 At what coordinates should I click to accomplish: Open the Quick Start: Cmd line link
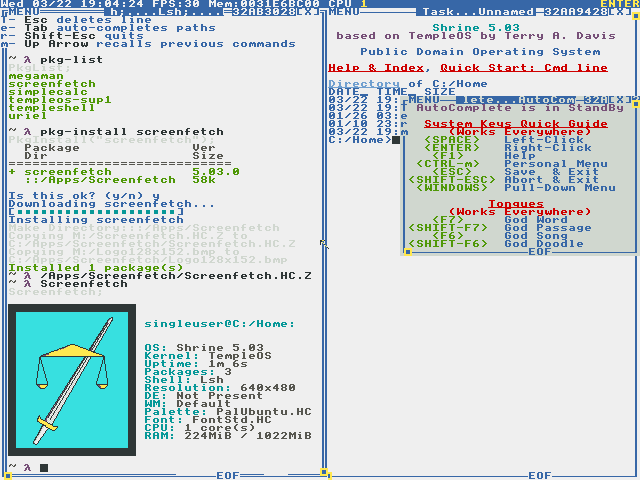[524, 68]
